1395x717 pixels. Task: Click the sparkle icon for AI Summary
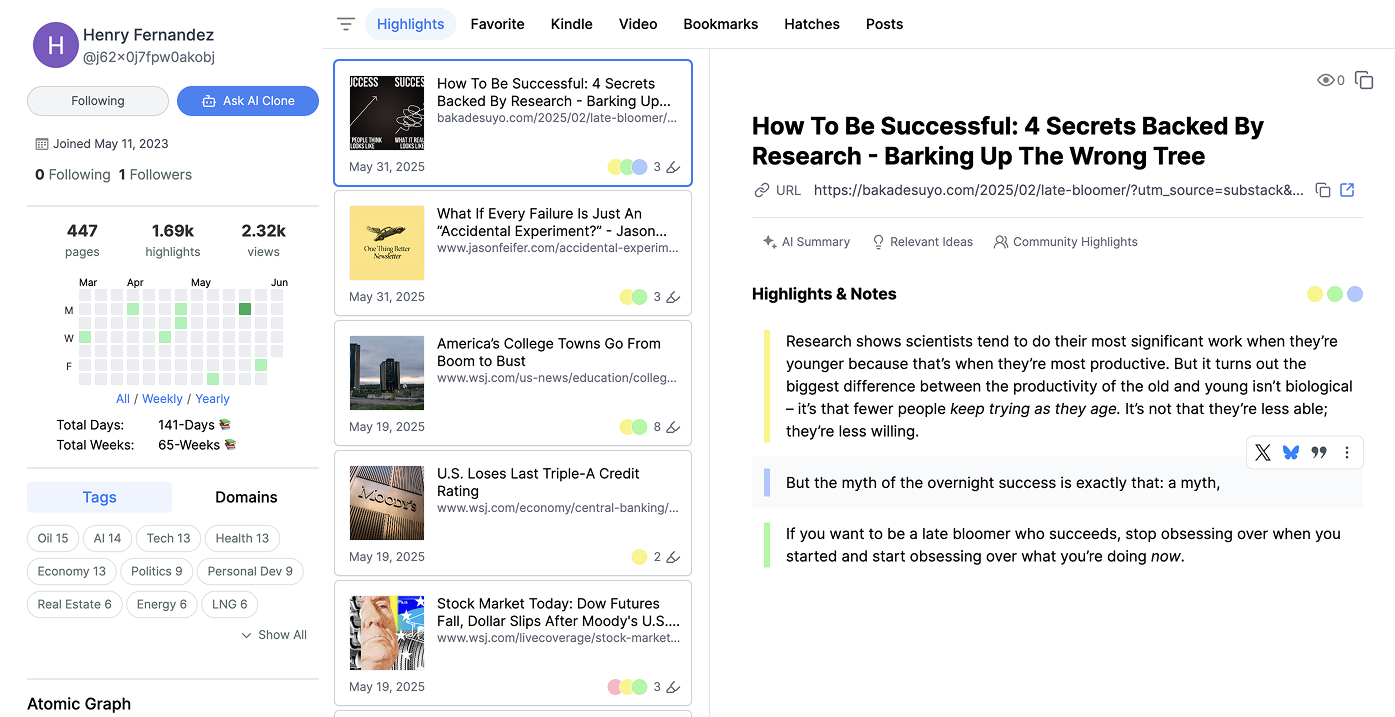tap(769, 242)
